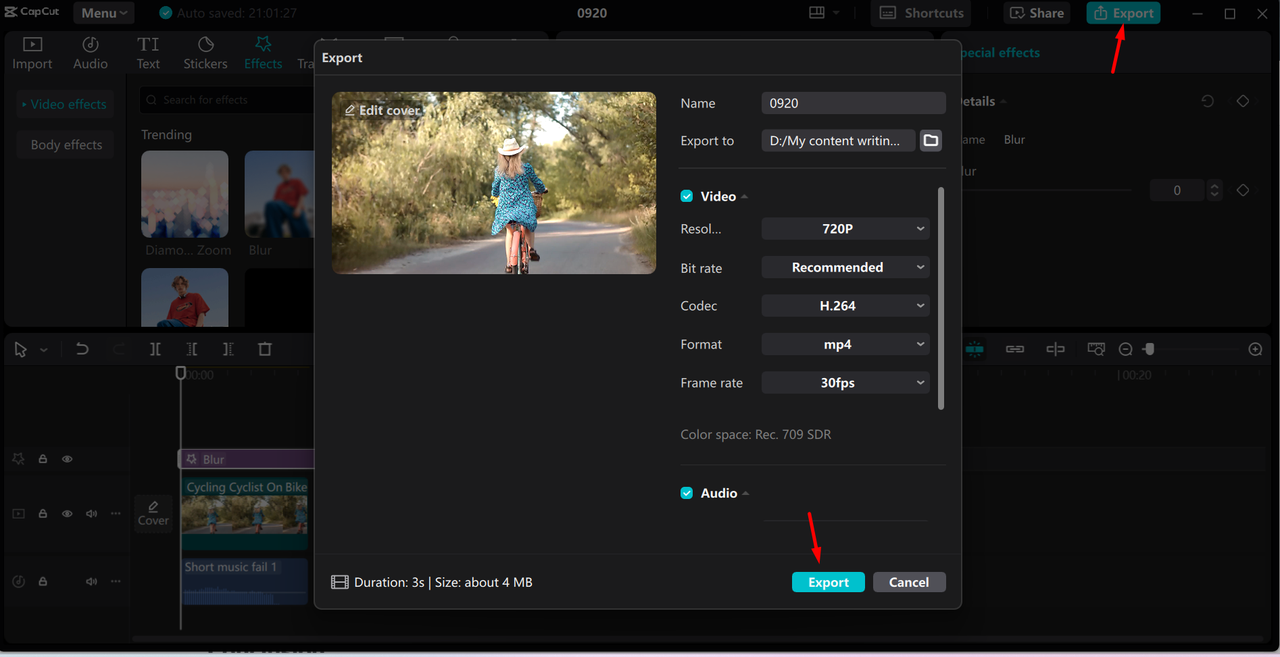Image resolution: width=1280 pixels, height=657 pixels.
Task: Mute the Cycling Cyclist video track speaker
Action: pos(91,514)
